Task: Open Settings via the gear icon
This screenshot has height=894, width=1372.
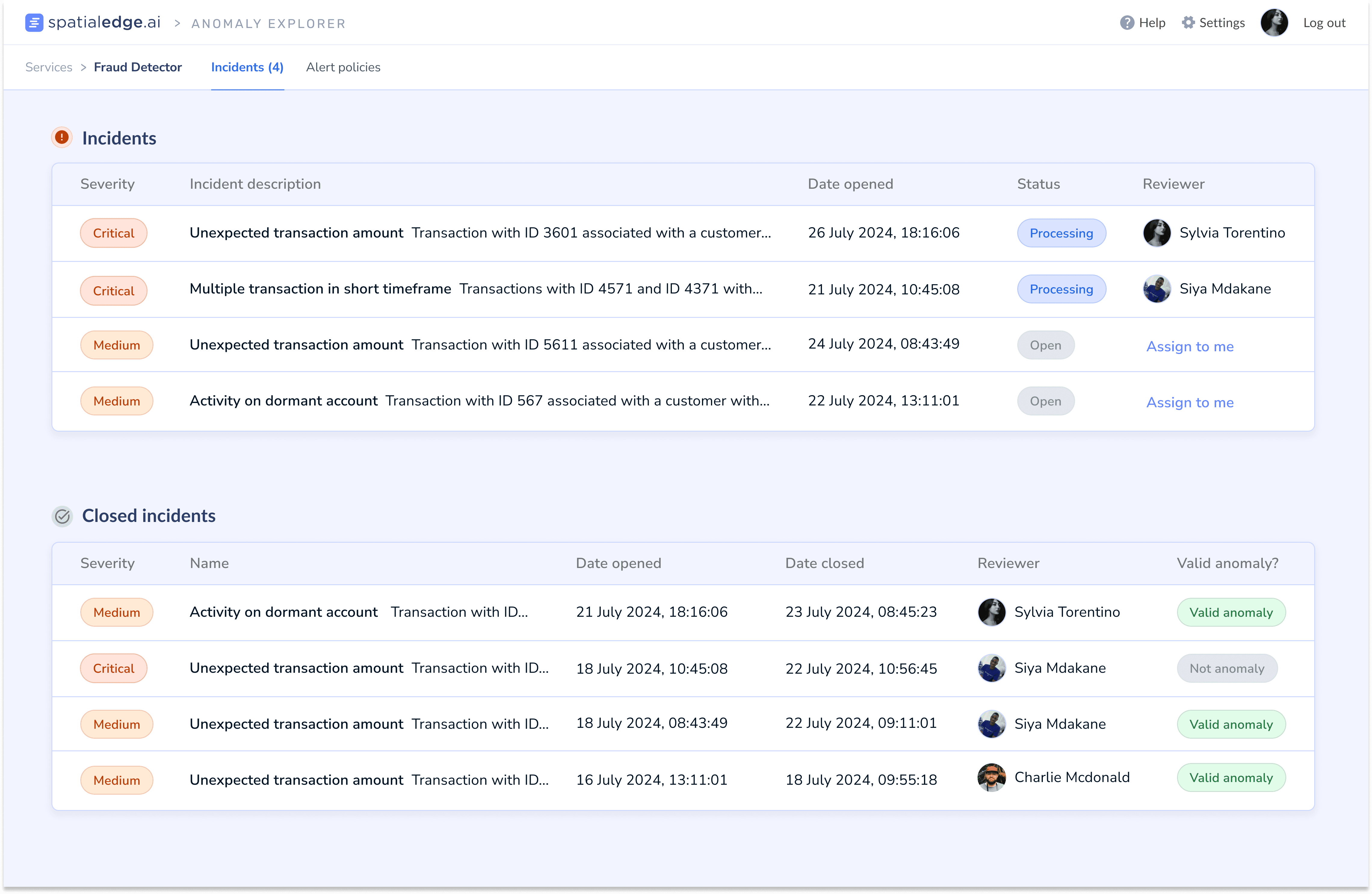Action: coord(1188,23)
